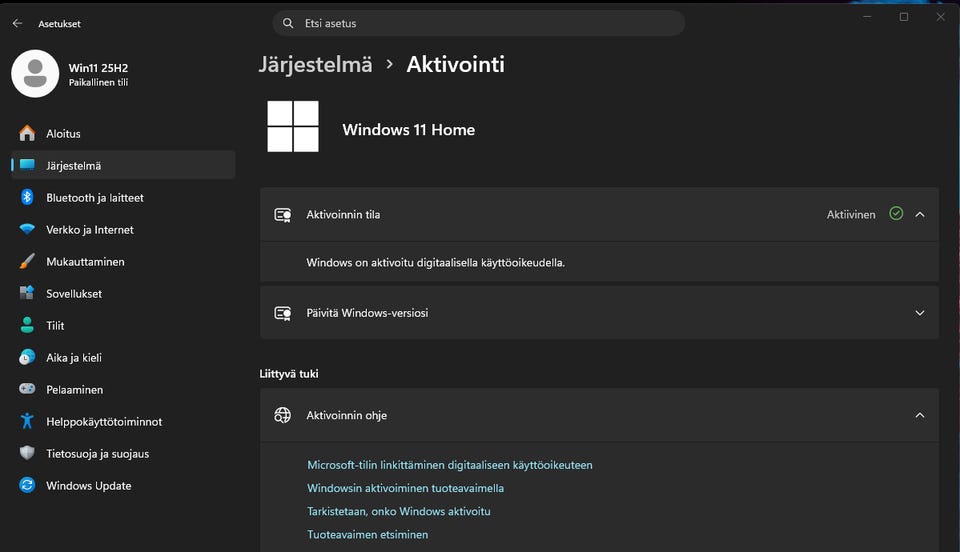Click the Sovellukset apps icon
Image resolution: width=960 pixels, height=552 pixels.
[27, 293]
